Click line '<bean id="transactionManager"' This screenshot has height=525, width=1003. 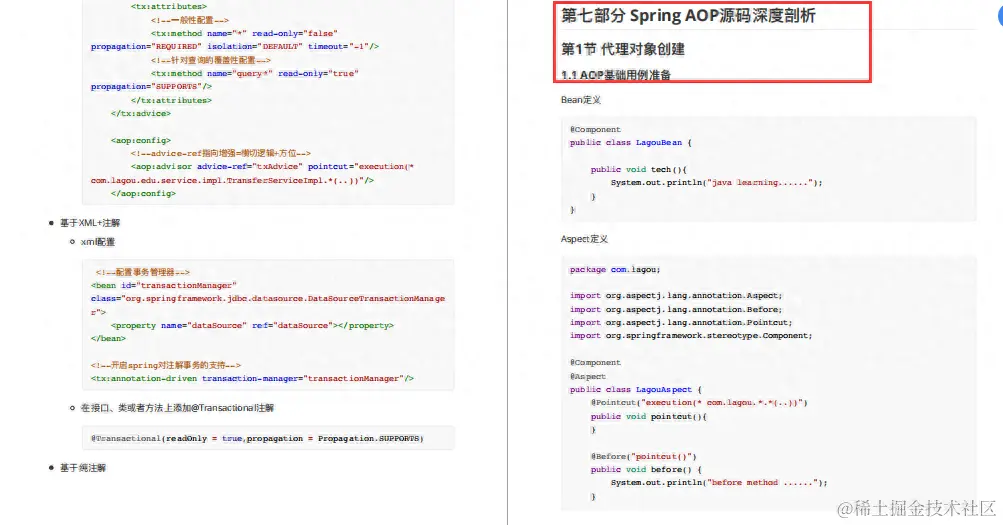click(164, 286)
